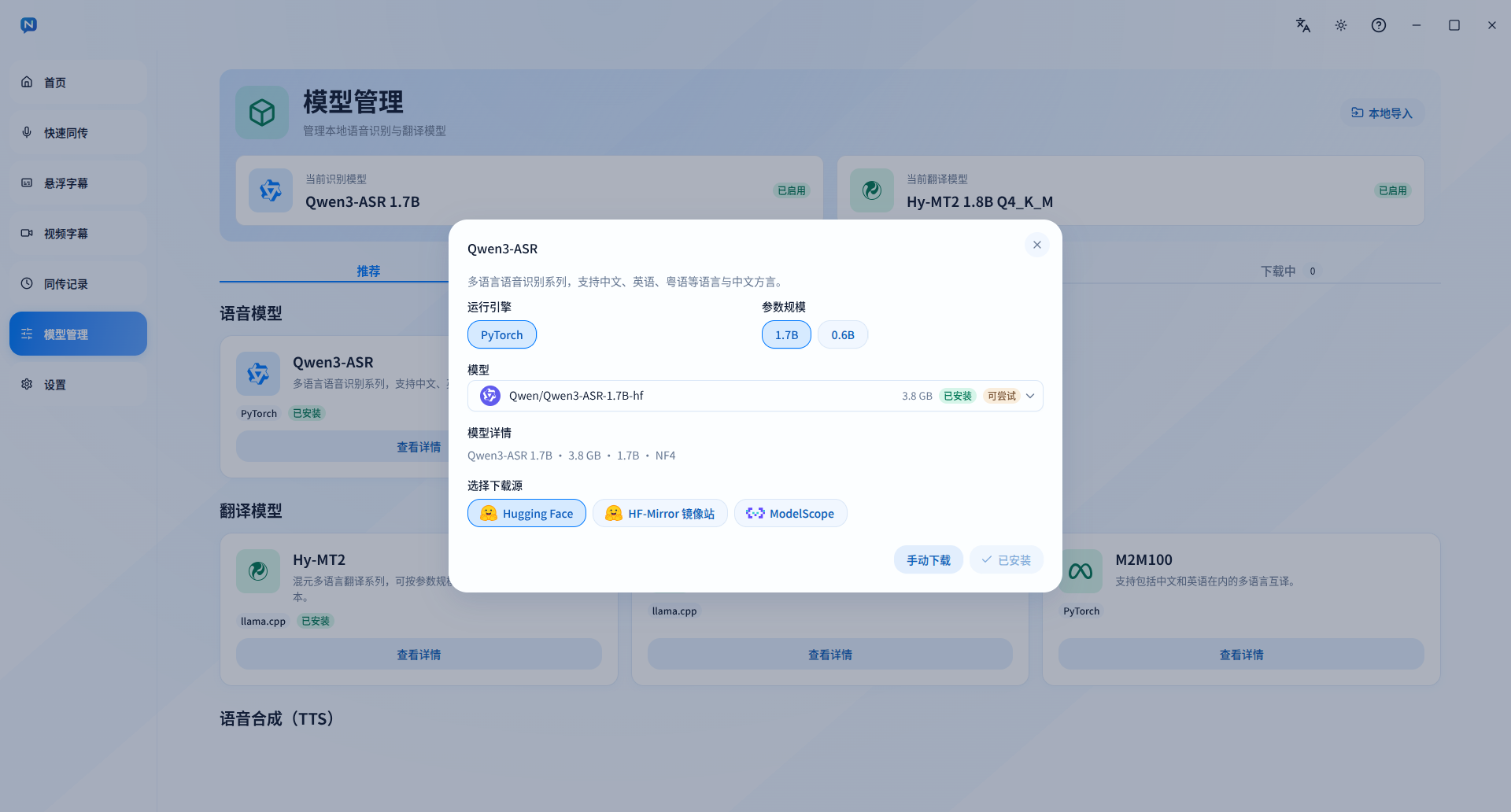Open 模型管理 in the sidebar
This screenshot has width=1511, height=812.
pos(78,334)
